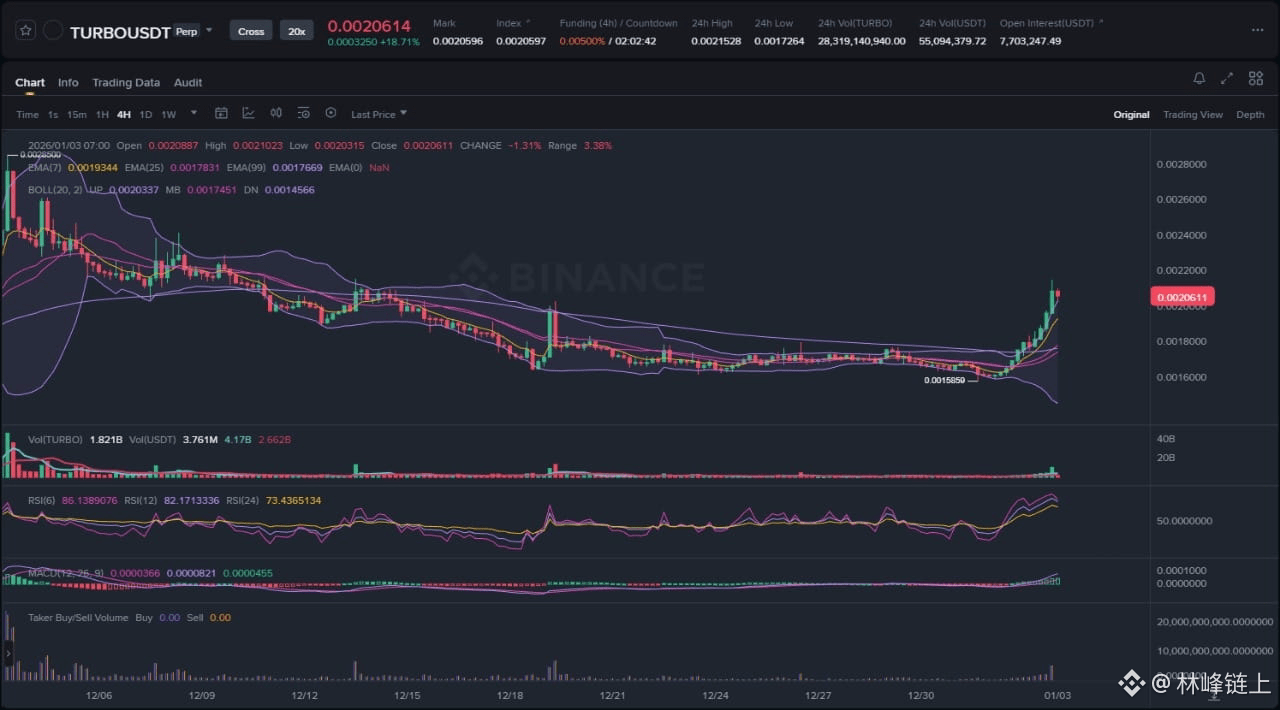The height and width of the screenshot is (710, 1280).
Task: Open the price alert bell icon
Action: click(x=1199, y=78)
